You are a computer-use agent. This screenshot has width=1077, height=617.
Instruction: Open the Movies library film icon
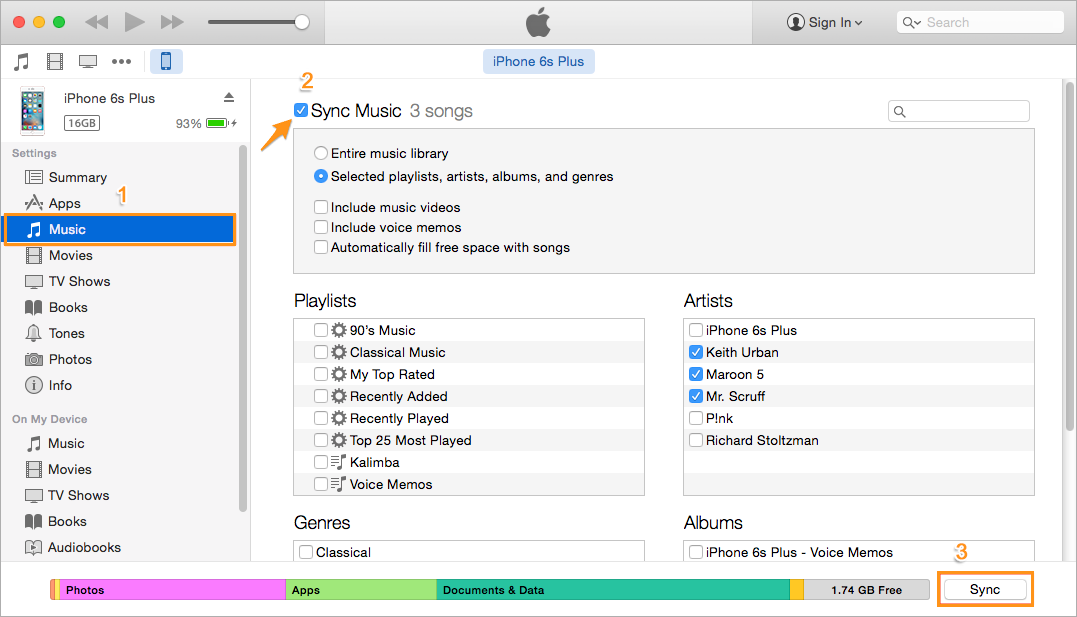55,62
